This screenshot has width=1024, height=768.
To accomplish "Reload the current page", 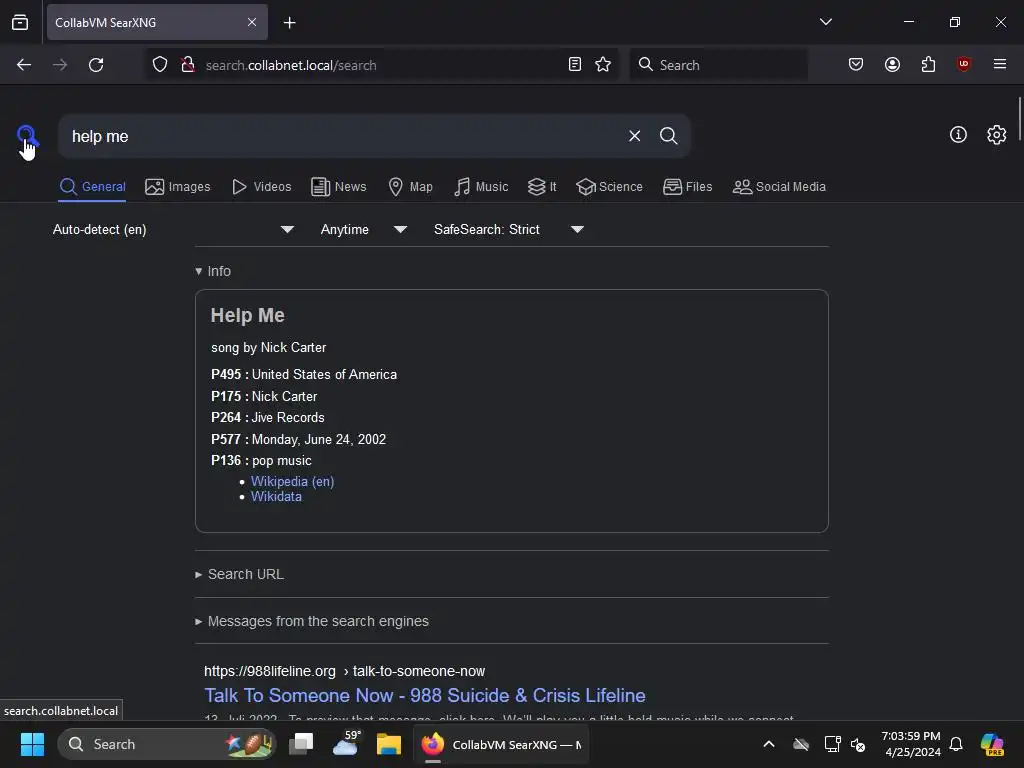I will point(96,65).
